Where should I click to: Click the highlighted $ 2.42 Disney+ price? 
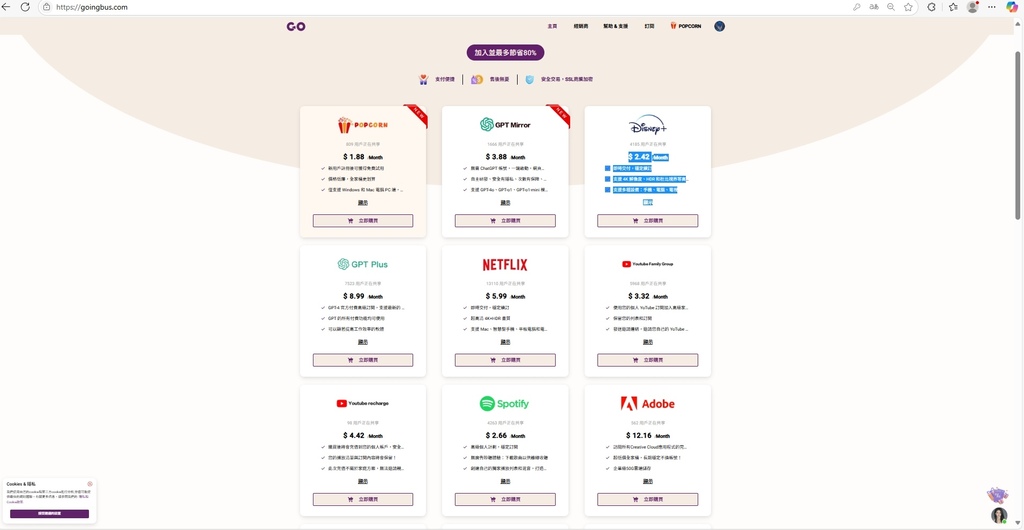[639, 157]
